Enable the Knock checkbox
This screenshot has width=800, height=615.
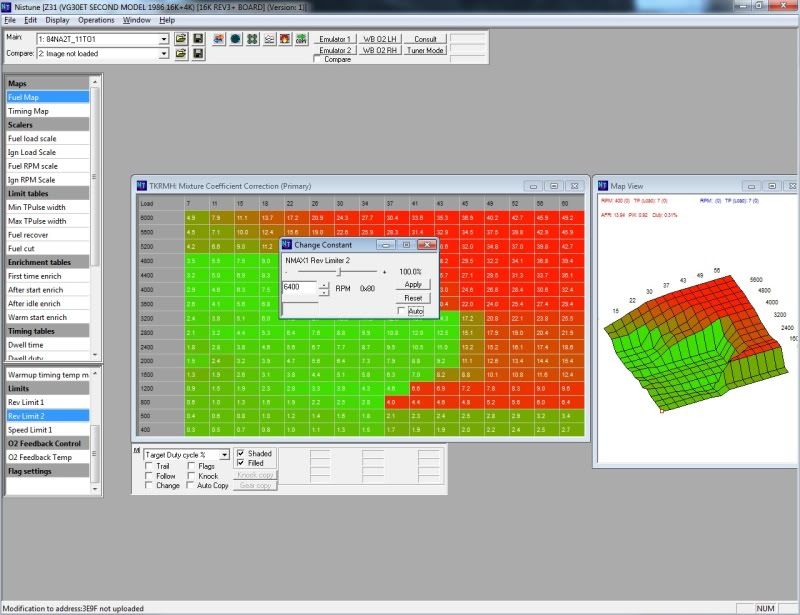click(x=190, y=476)
